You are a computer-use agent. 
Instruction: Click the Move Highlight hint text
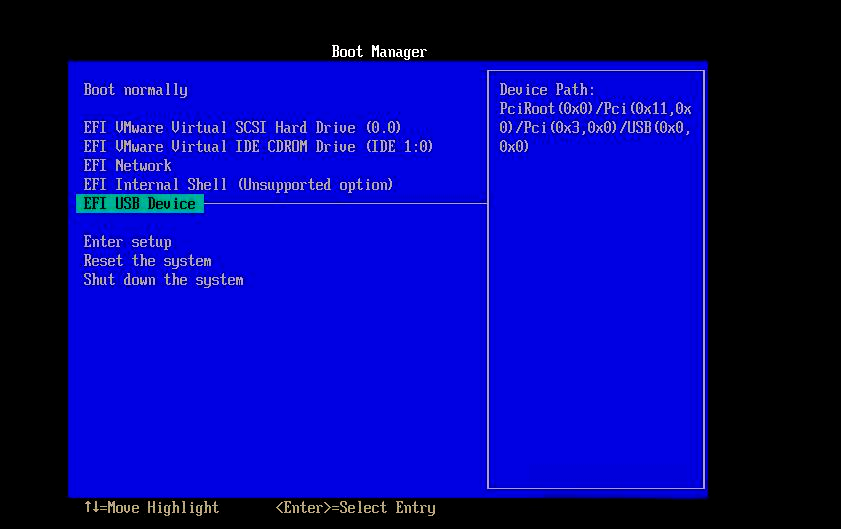click(x=162, y=508)
